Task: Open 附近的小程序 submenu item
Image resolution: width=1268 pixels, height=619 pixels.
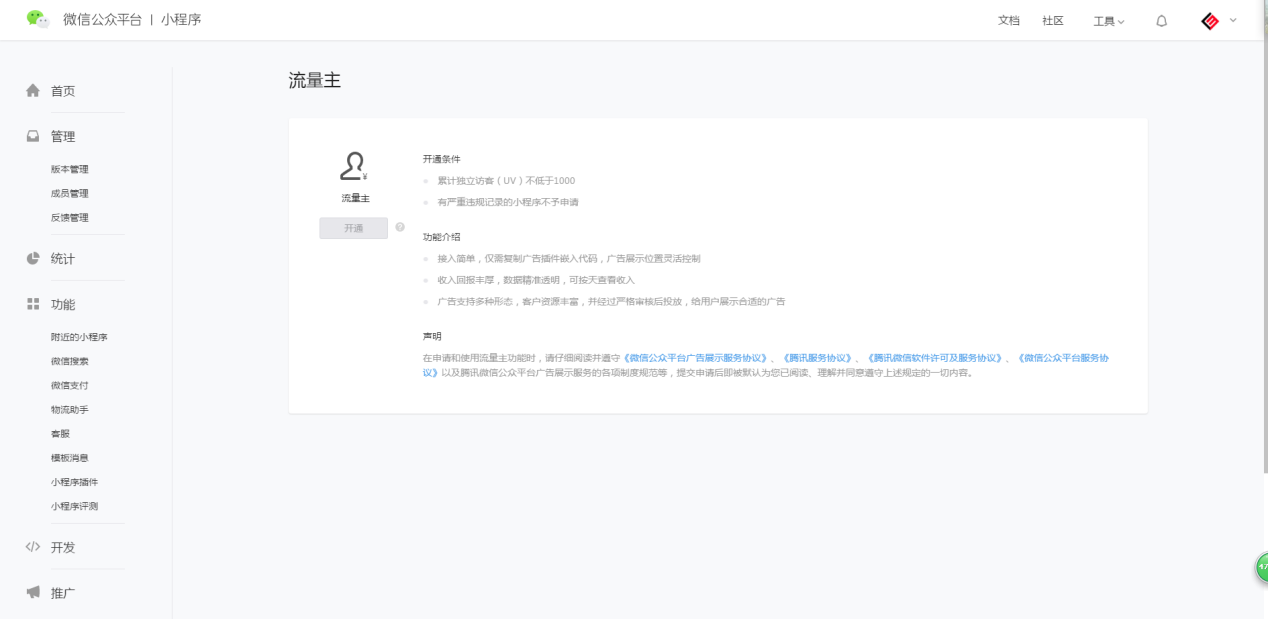Action: pyautogui.click(x=79, y=337)
